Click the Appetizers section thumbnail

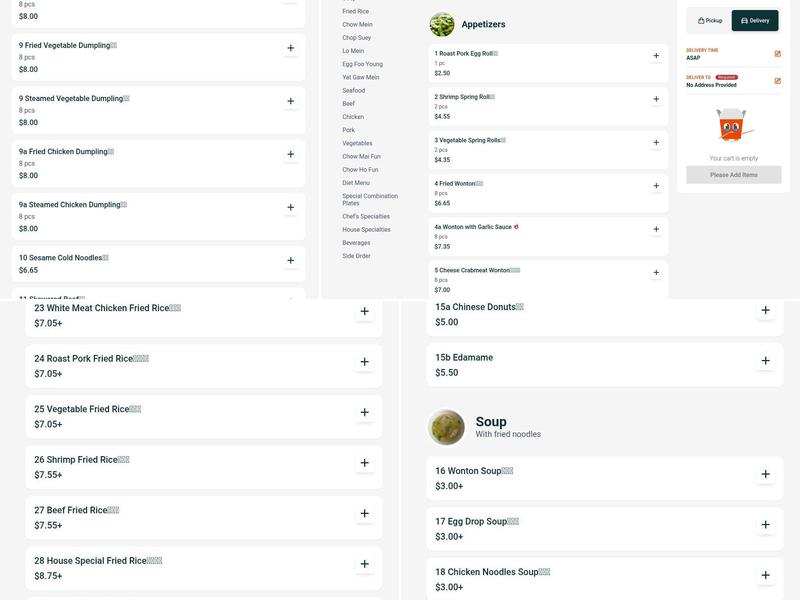(442, 25)
